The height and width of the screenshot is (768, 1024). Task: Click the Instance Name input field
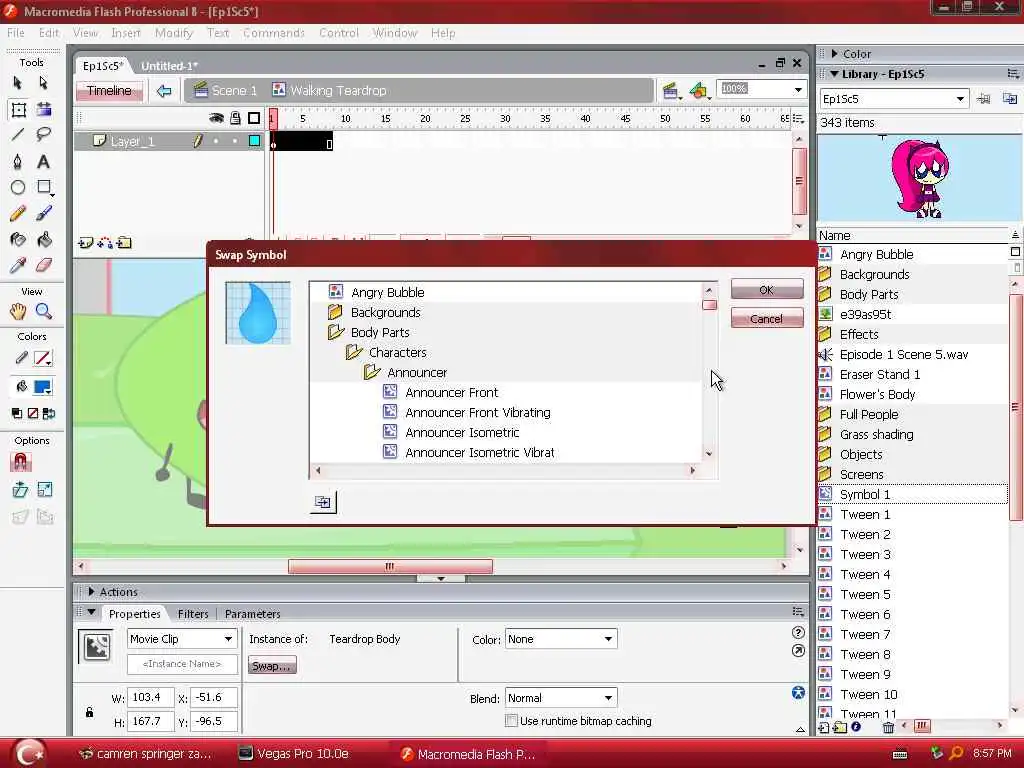pyautogui.click(x=182, y=664)
